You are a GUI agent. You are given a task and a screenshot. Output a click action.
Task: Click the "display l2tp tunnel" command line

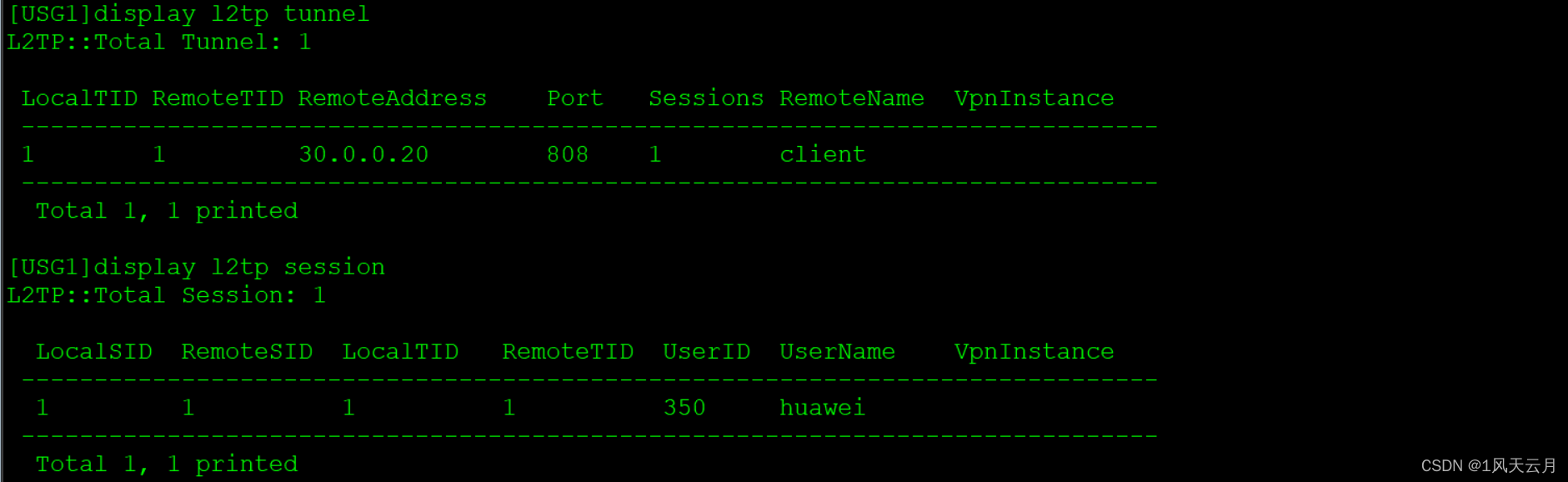188,14
